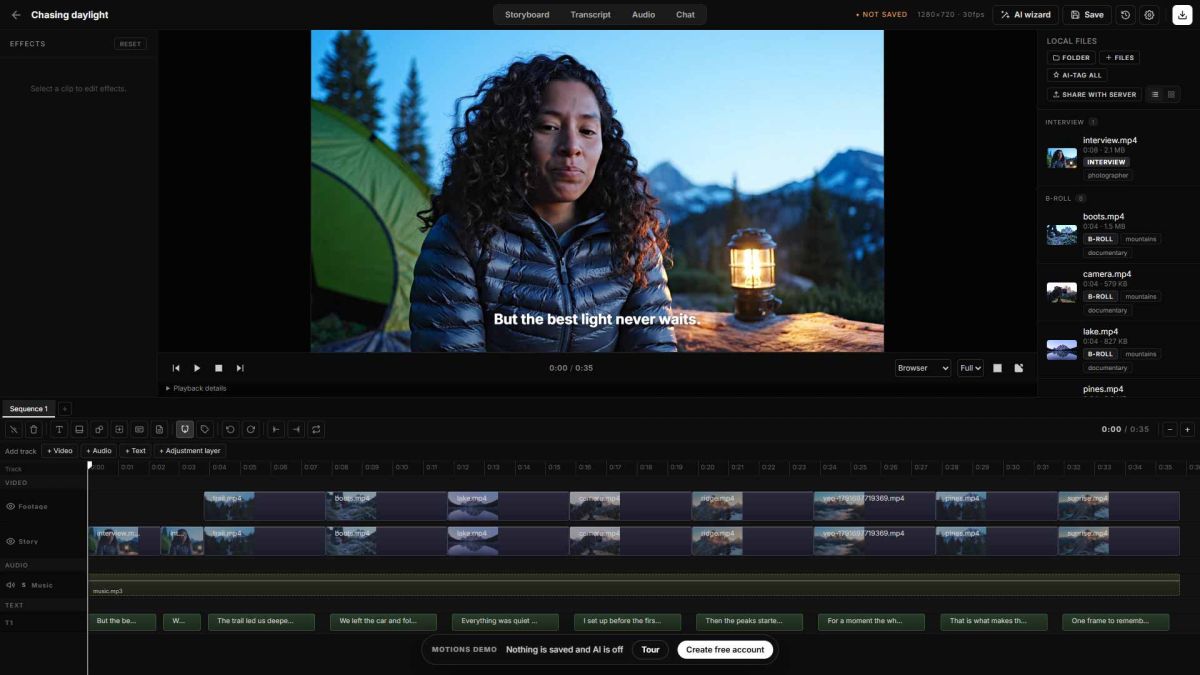Click the Save button
Screen dimensions: 1200x675
click(x=1086, y=15)
